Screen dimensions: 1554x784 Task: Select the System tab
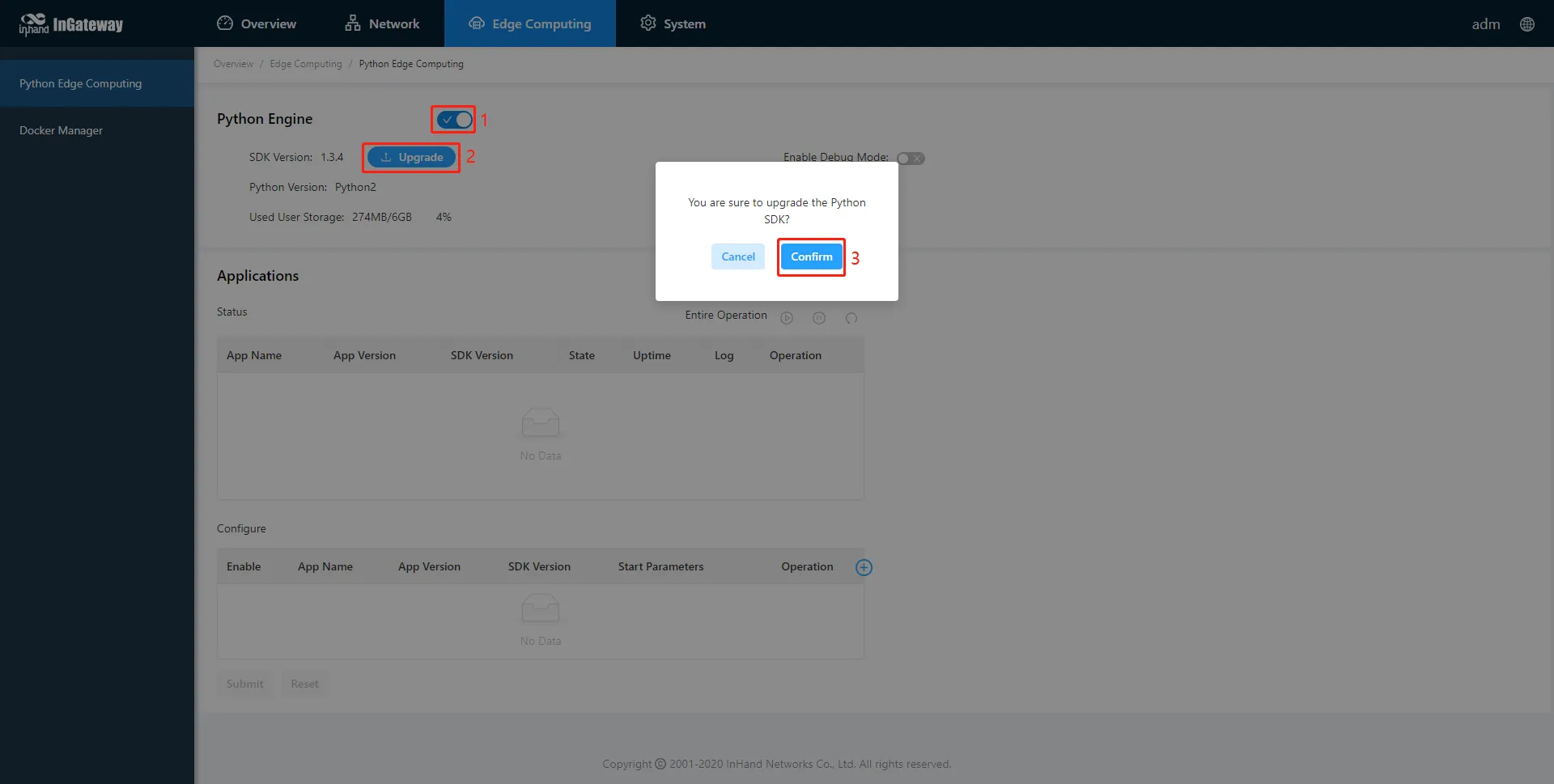click(673, 23)
